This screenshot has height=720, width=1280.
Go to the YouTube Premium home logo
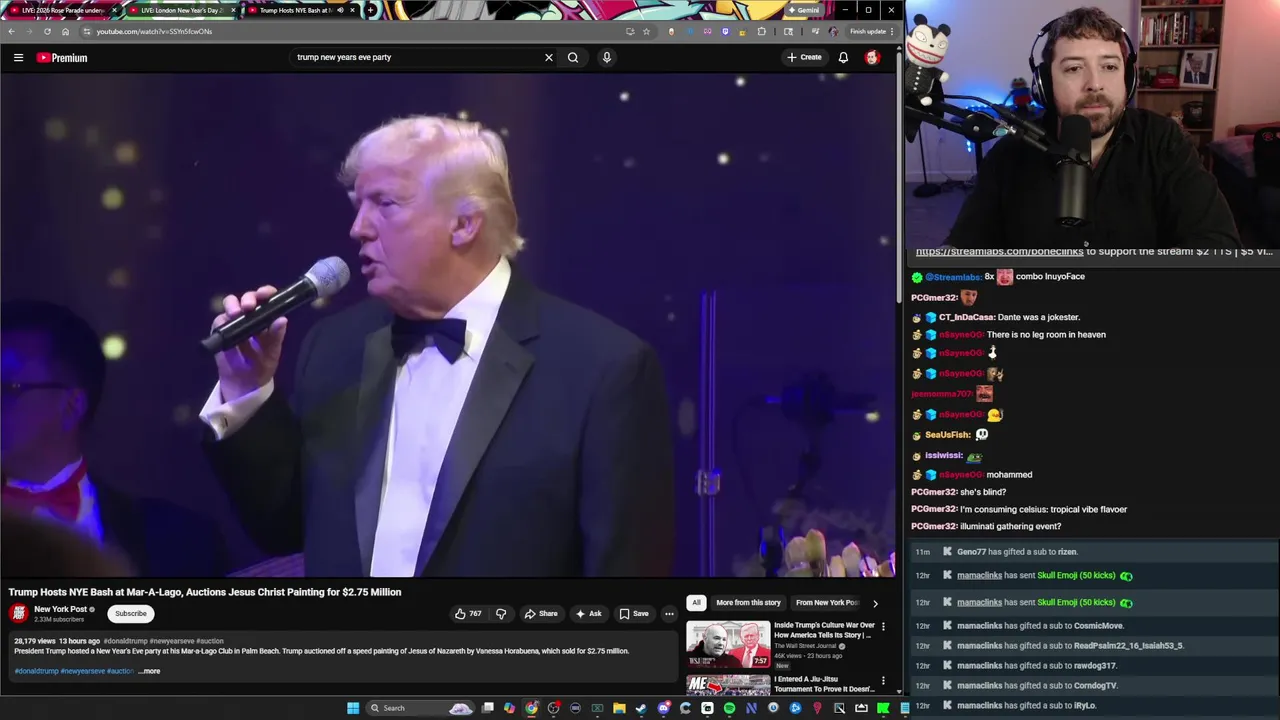pos(62,57)
